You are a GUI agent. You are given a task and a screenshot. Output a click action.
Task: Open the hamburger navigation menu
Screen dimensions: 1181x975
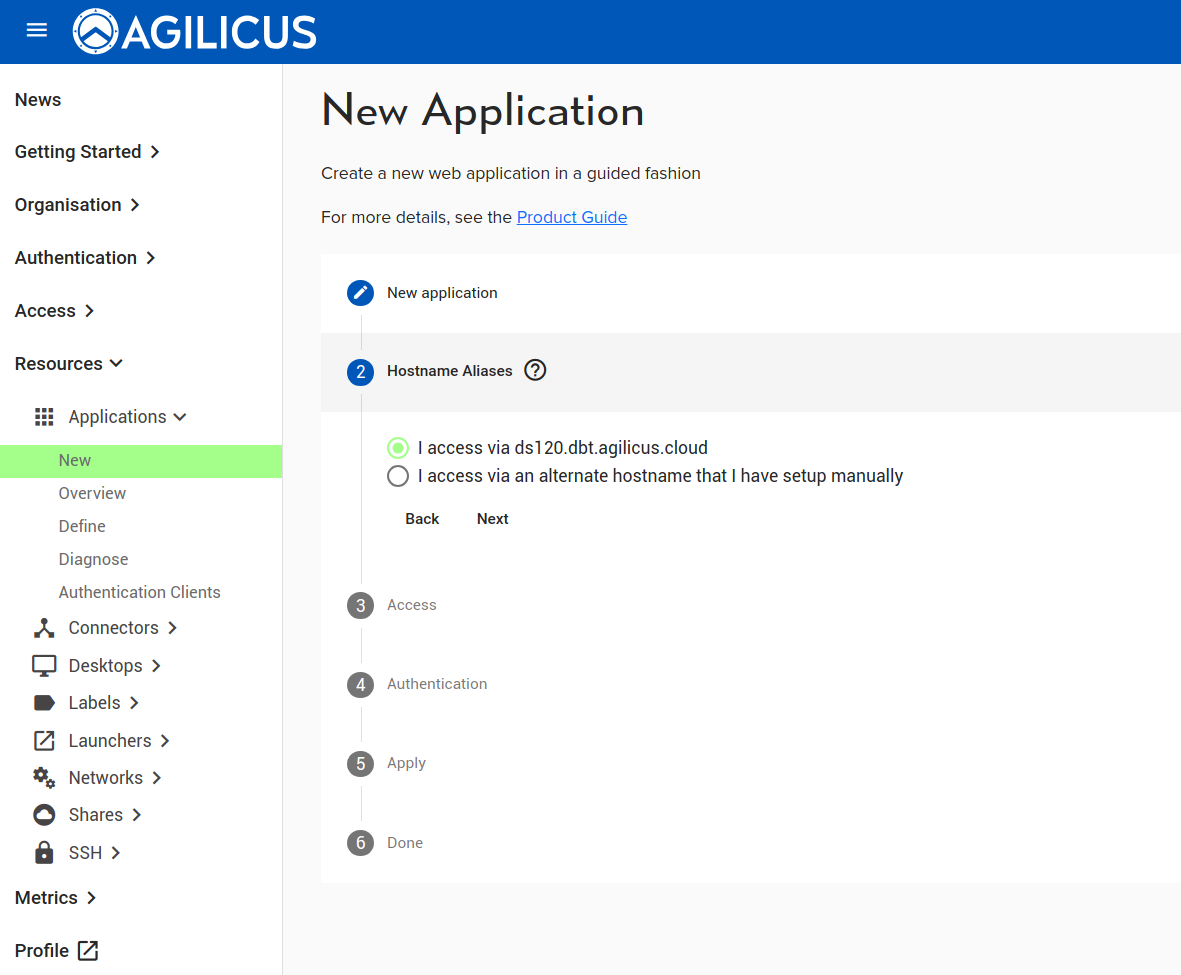click(37, 30)
